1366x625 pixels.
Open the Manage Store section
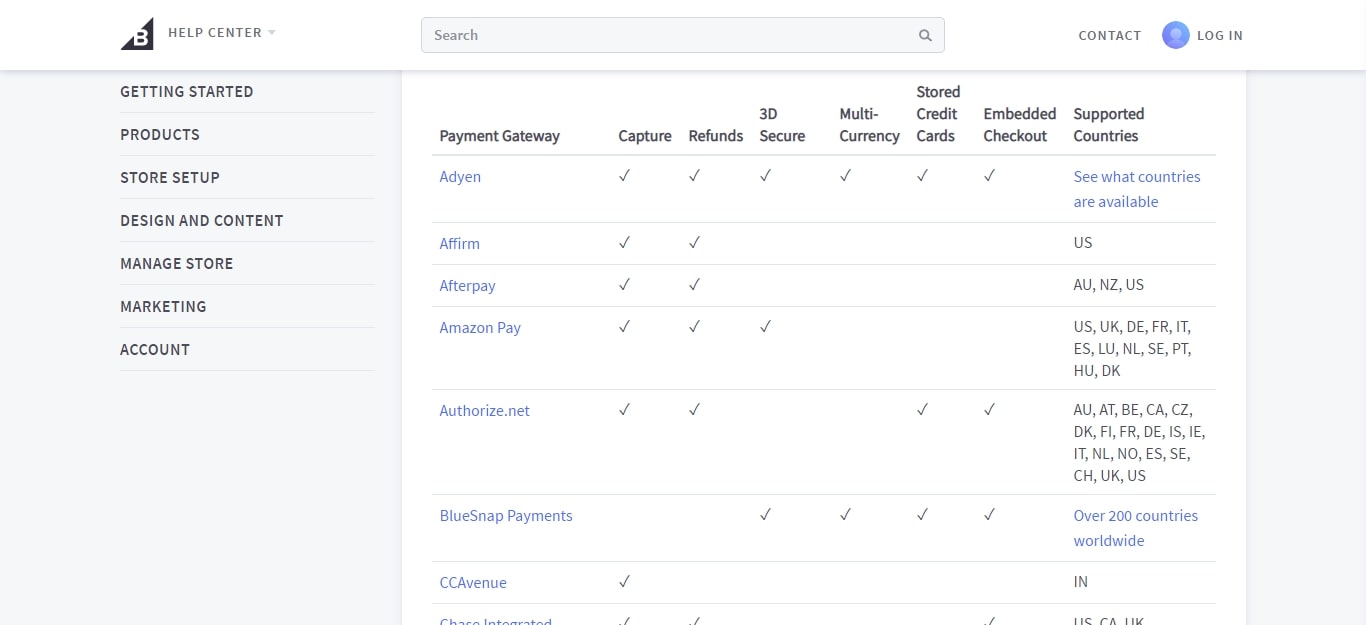point(177,264)
